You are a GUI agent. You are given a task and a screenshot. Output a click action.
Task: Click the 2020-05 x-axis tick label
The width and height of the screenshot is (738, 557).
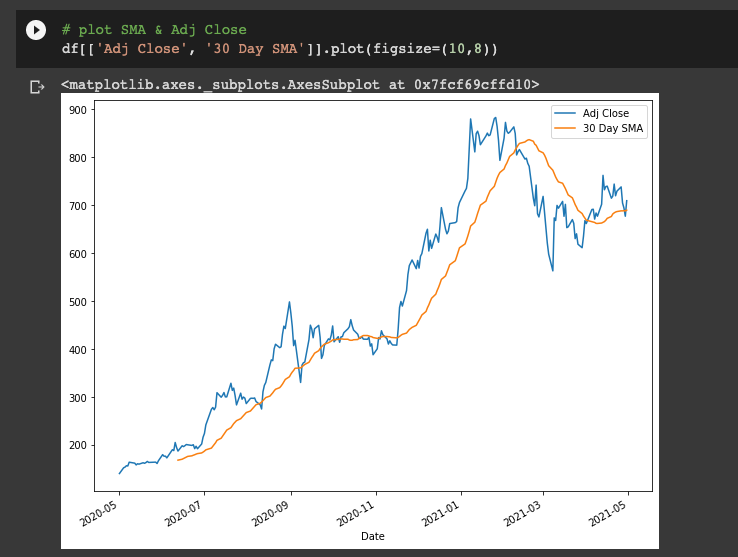pos(105,514)
